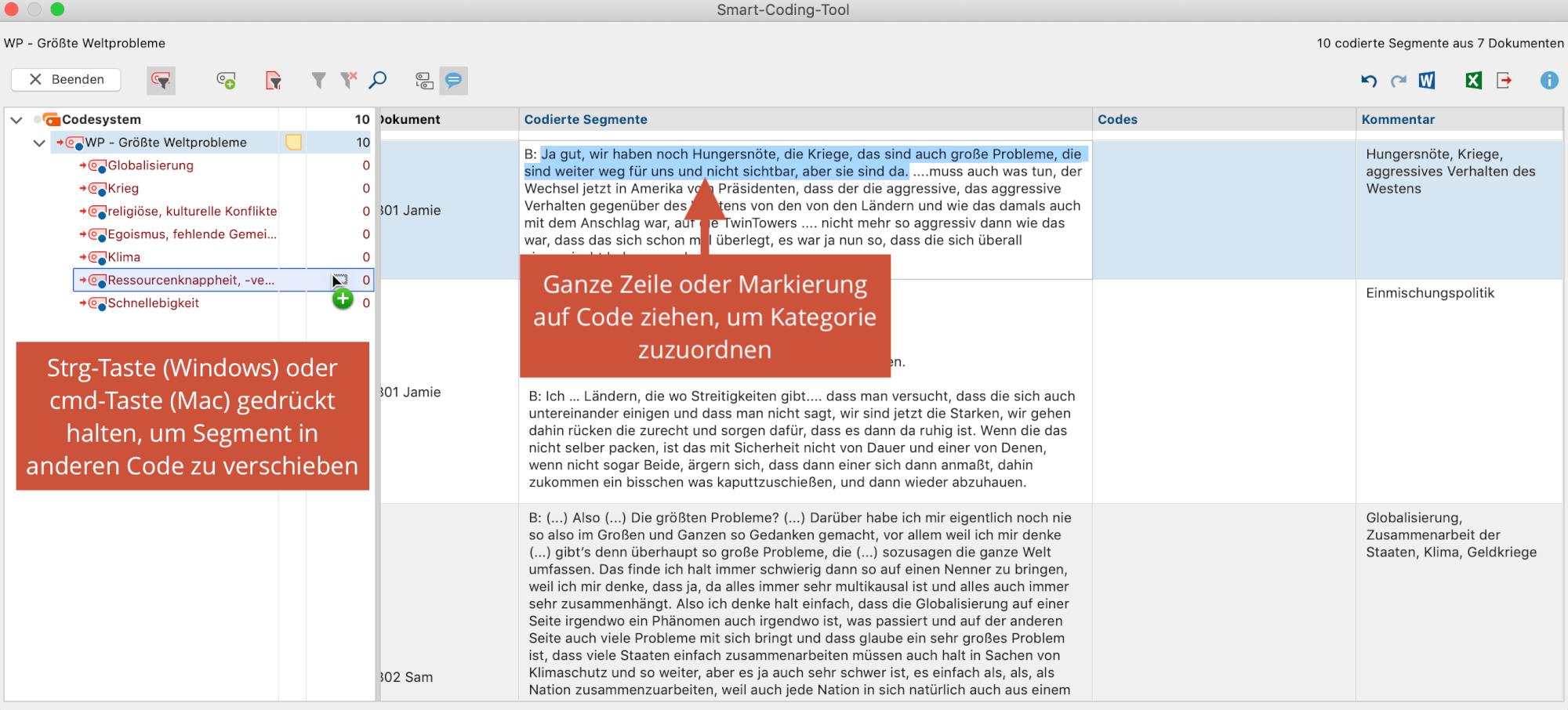Image resolution: width=1568 pixels, height=710 pixels.
Task: Select the Globalisierung code
Action: [151, 165]
